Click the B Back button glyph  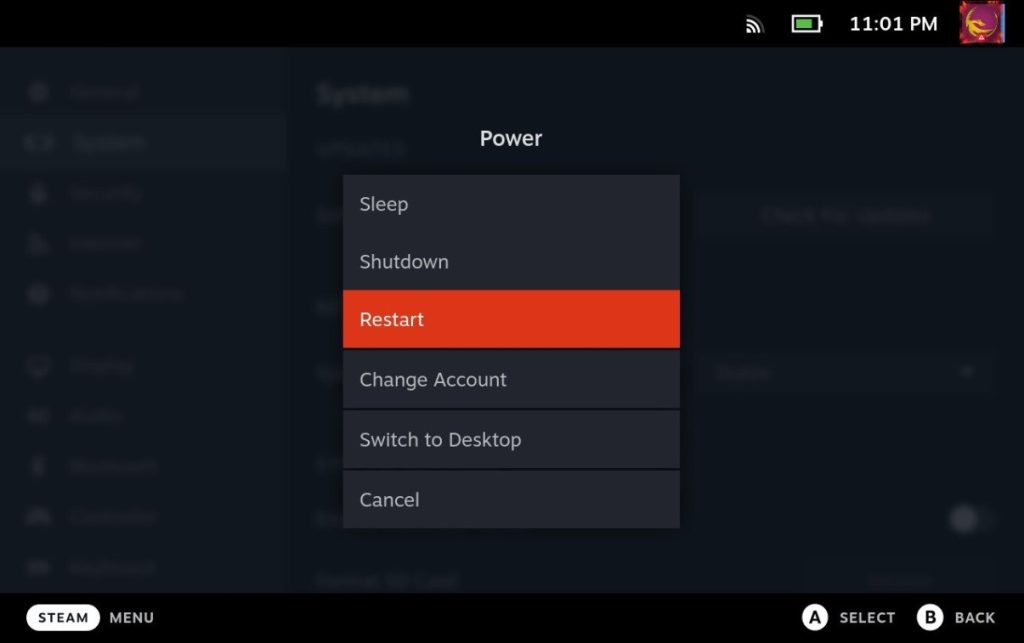click(930, 617)
